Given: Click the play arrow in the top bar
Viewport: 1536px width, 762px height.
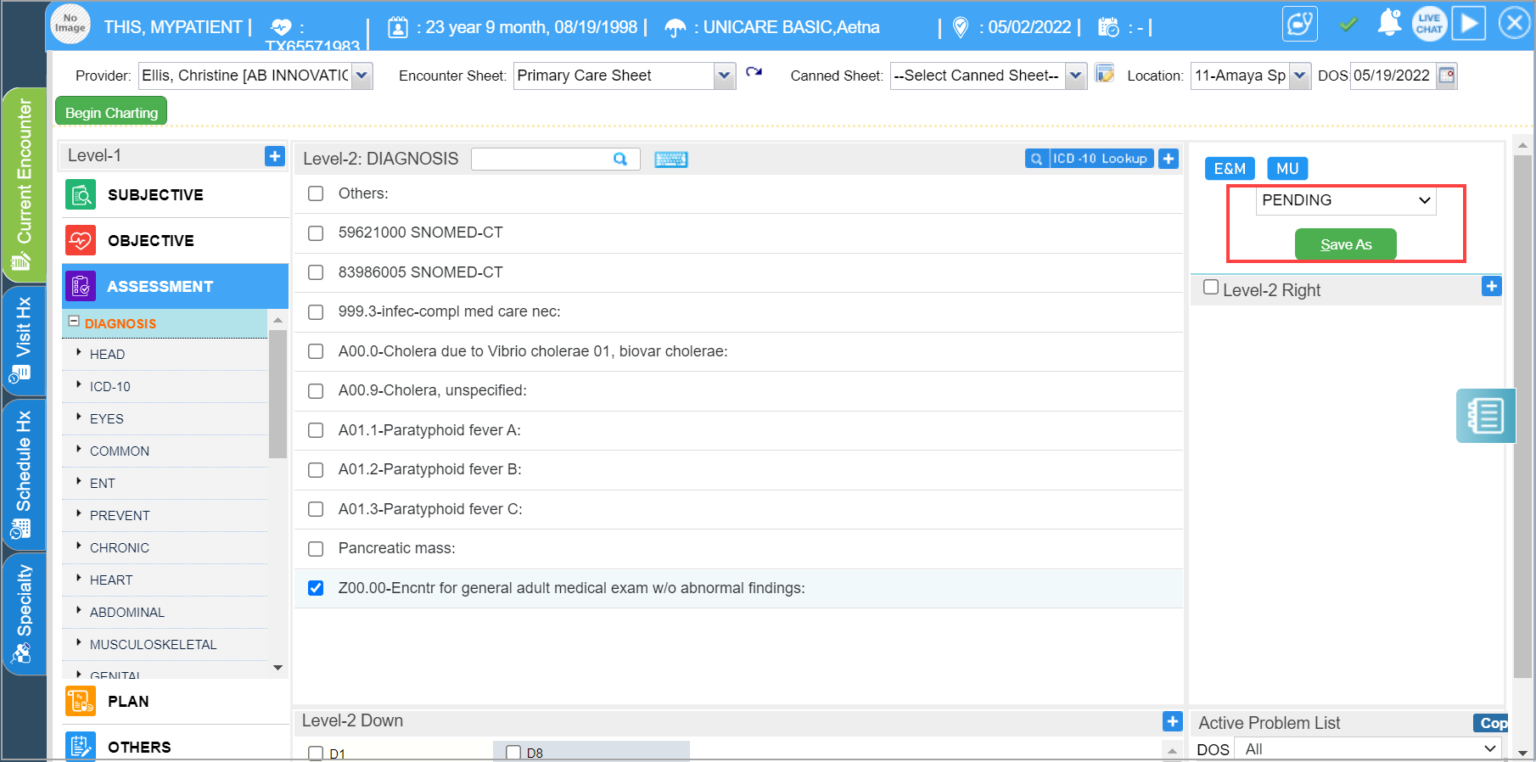Looking at the screenshot, I should click(1468, 23).
